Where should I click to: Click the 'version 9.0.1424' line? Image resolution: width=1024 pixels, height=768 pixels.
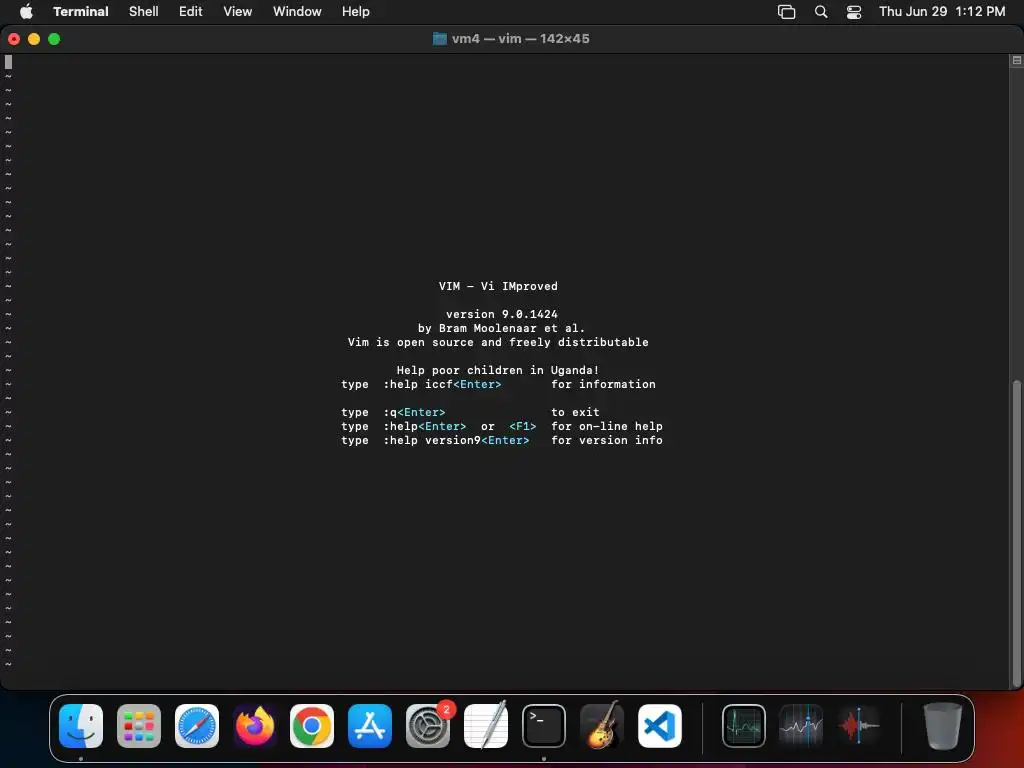tap(502, 314)
